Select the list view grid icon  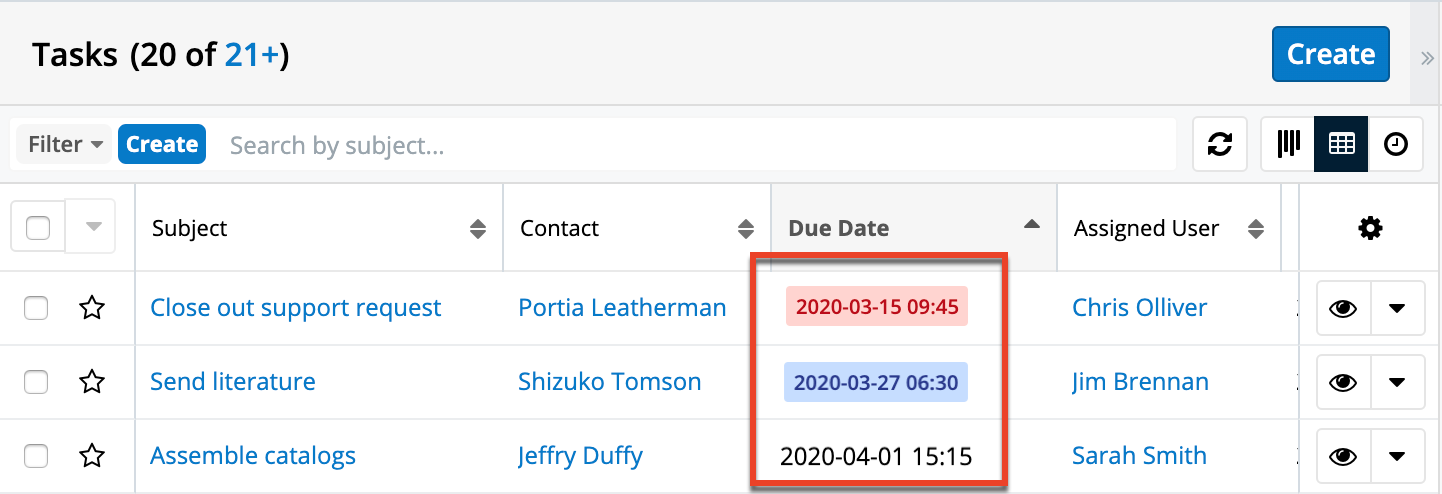(x=1341, y=145)
